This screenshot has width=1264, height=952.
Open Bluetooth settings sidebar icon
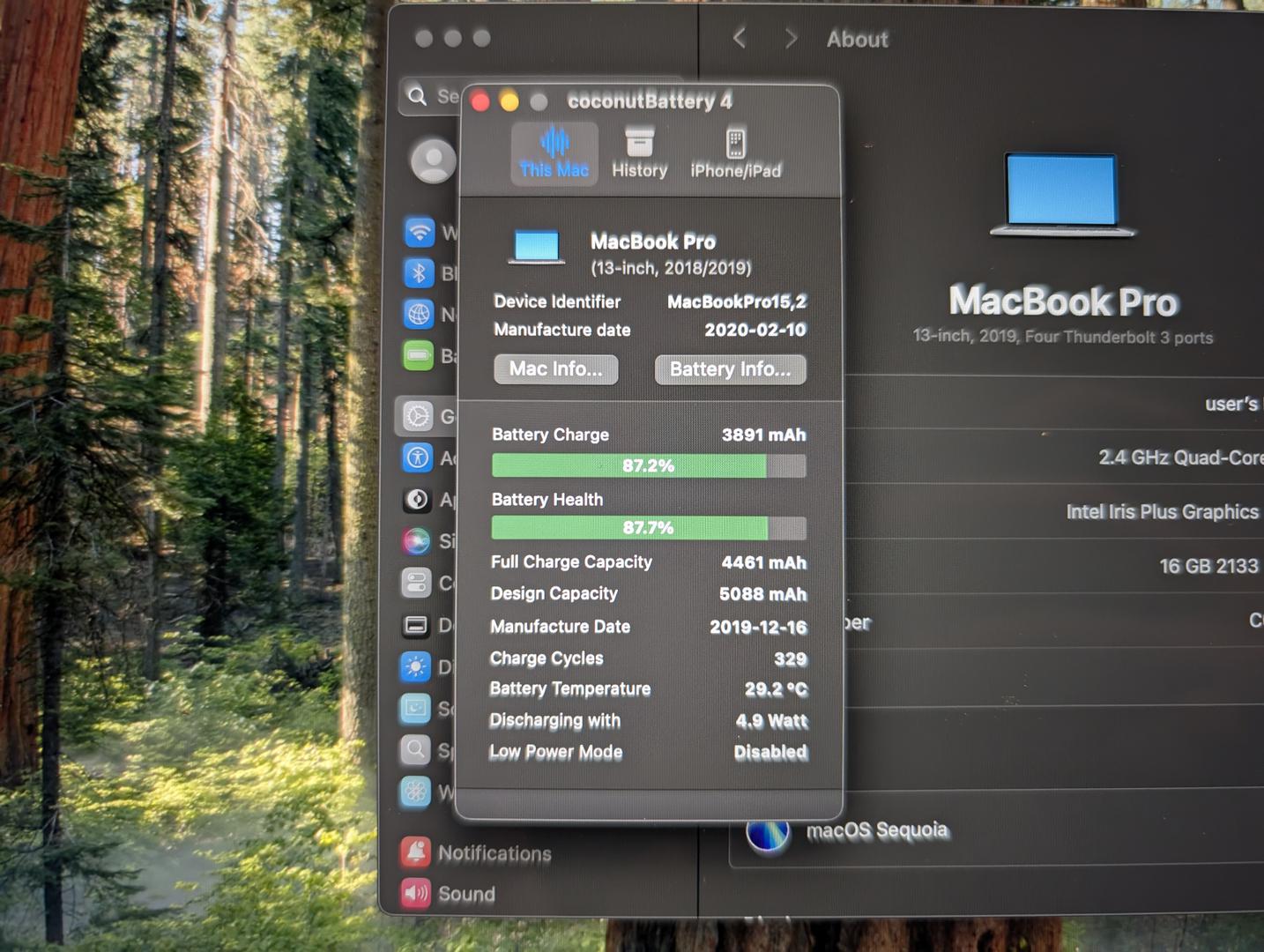coord(420,272)
